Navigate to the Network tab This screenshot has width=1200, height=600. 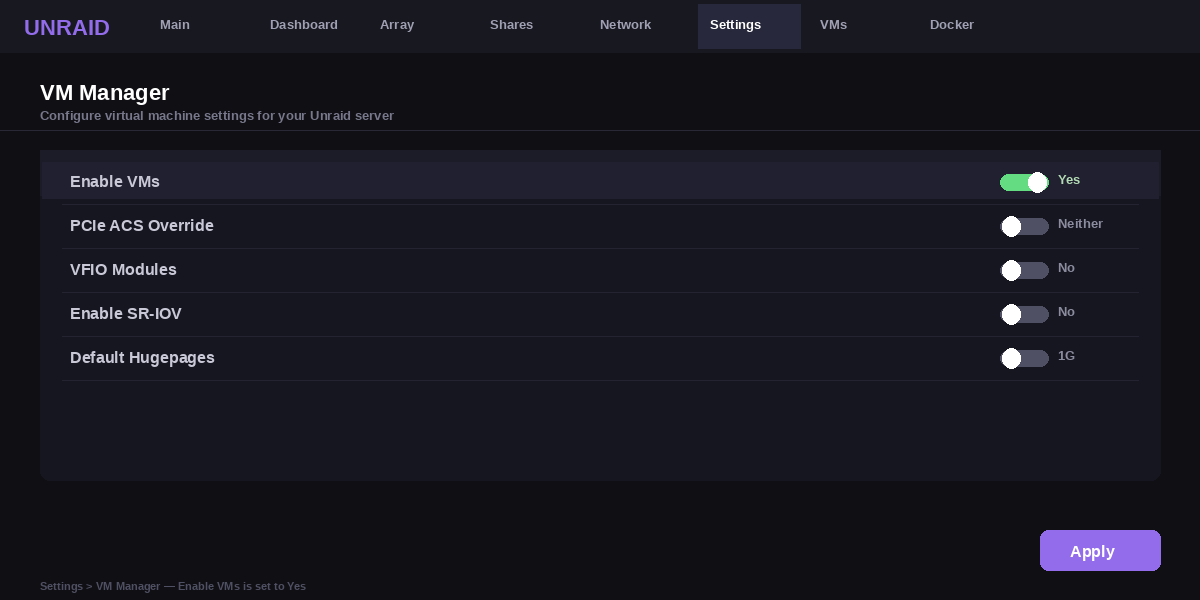click(625, 25)
